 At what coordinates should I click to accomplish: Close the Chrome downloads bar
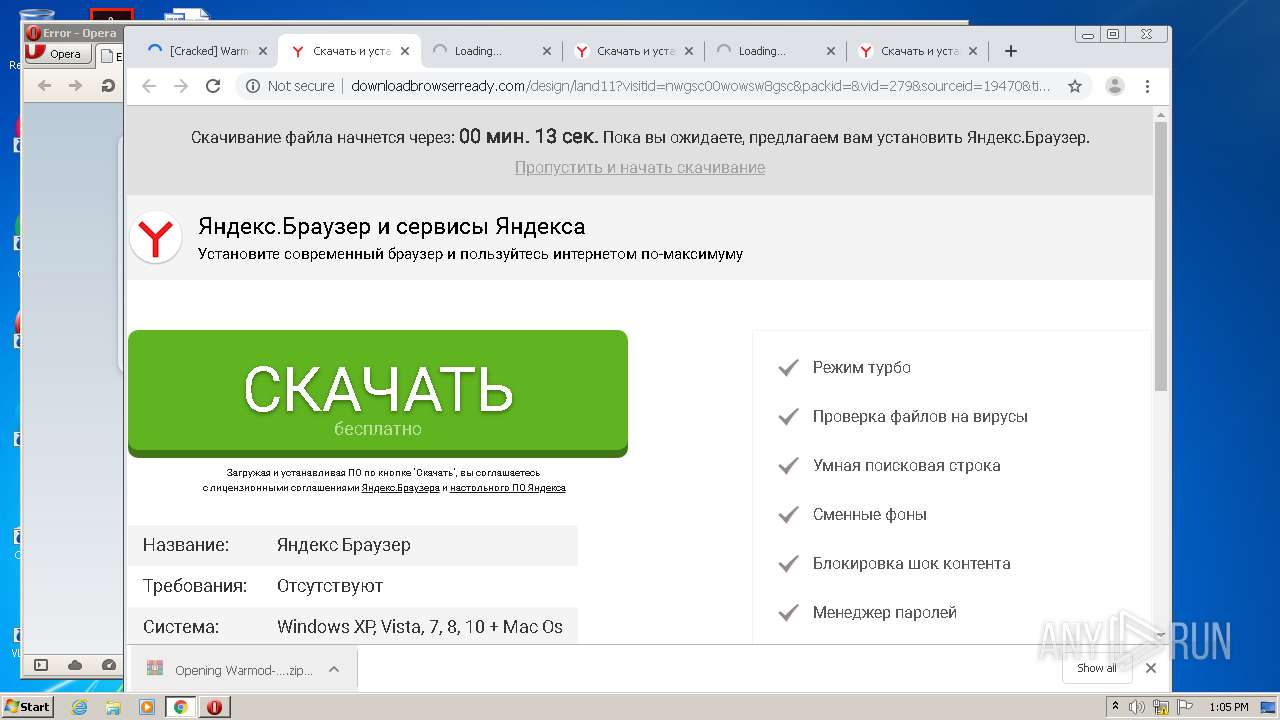coord(1151,668)
